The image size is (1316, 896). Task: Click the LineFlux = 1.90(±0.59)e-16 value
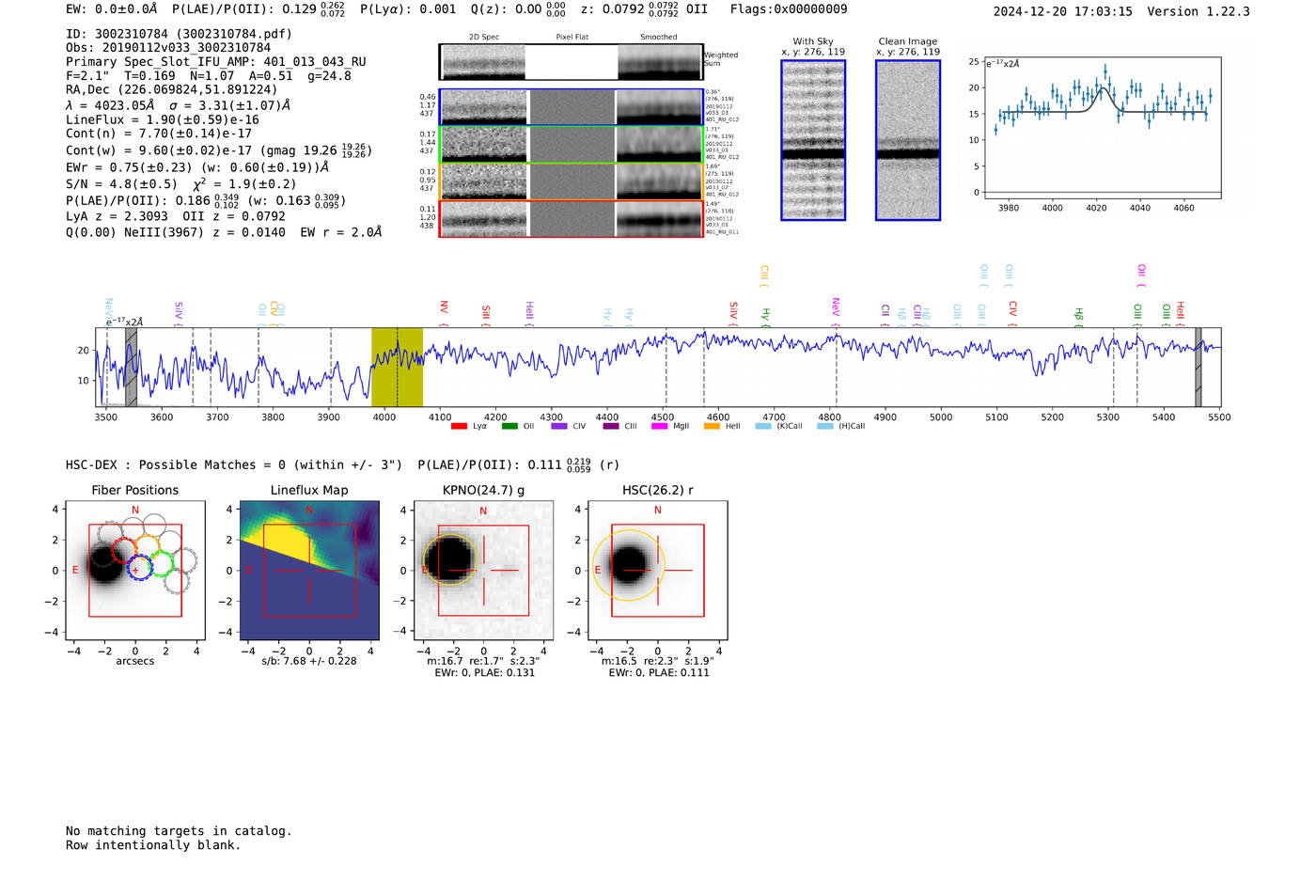[163, 119]
